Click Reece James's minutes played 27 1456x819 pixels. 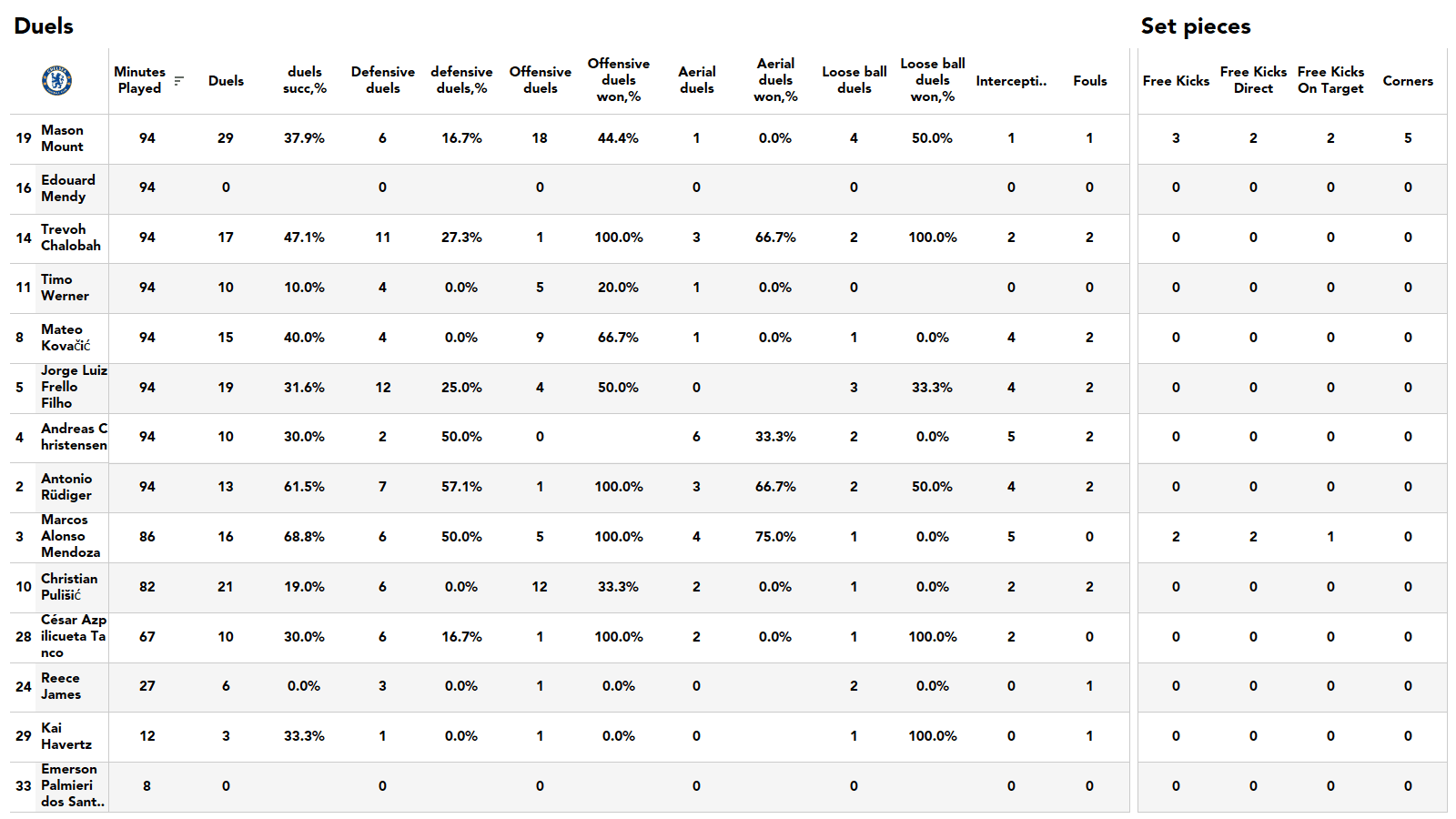click(x=147, y=686)
